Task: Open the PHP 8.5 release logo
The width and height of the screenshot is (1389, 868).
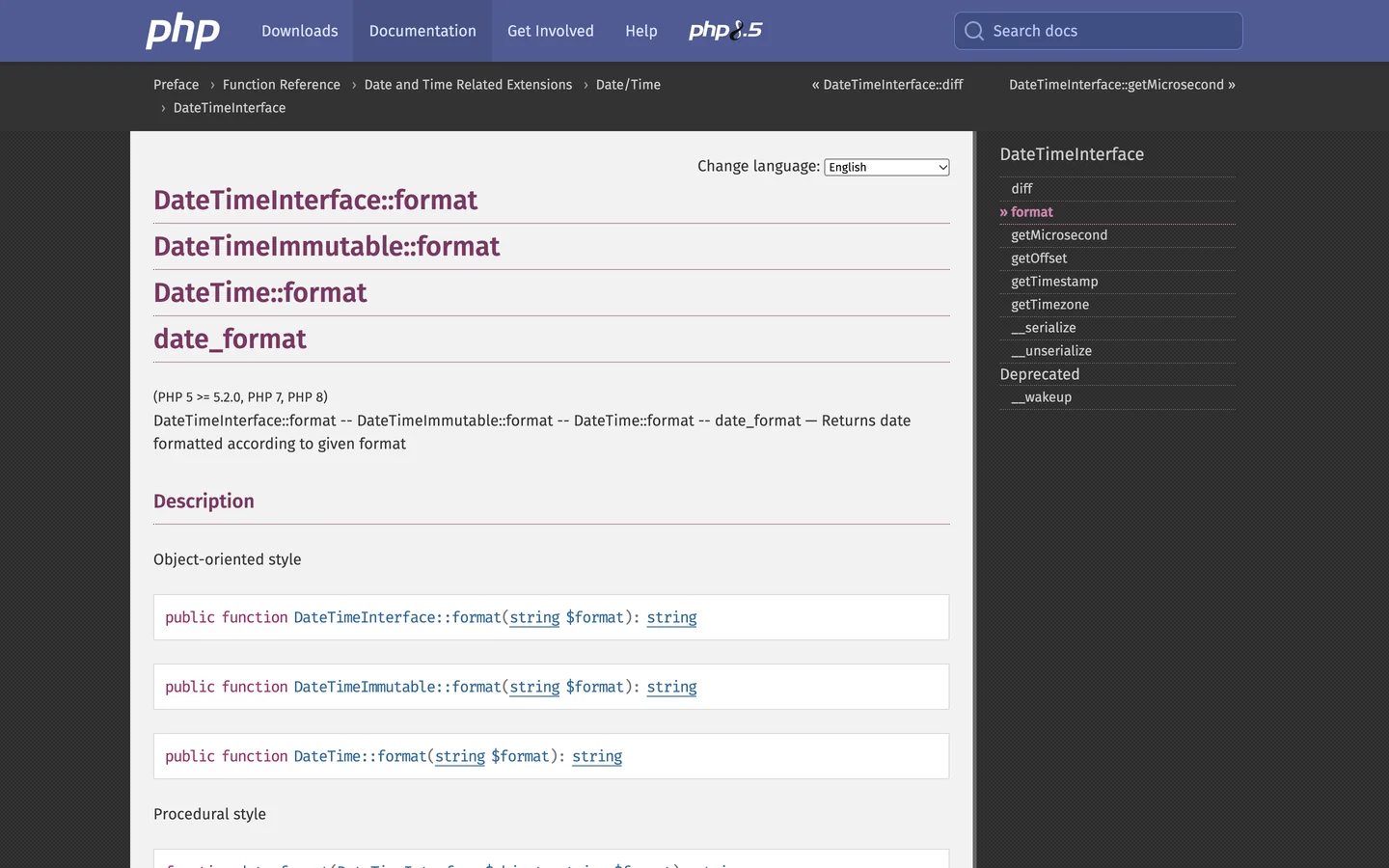Action: pyautogui.click(x=725, y=31)
